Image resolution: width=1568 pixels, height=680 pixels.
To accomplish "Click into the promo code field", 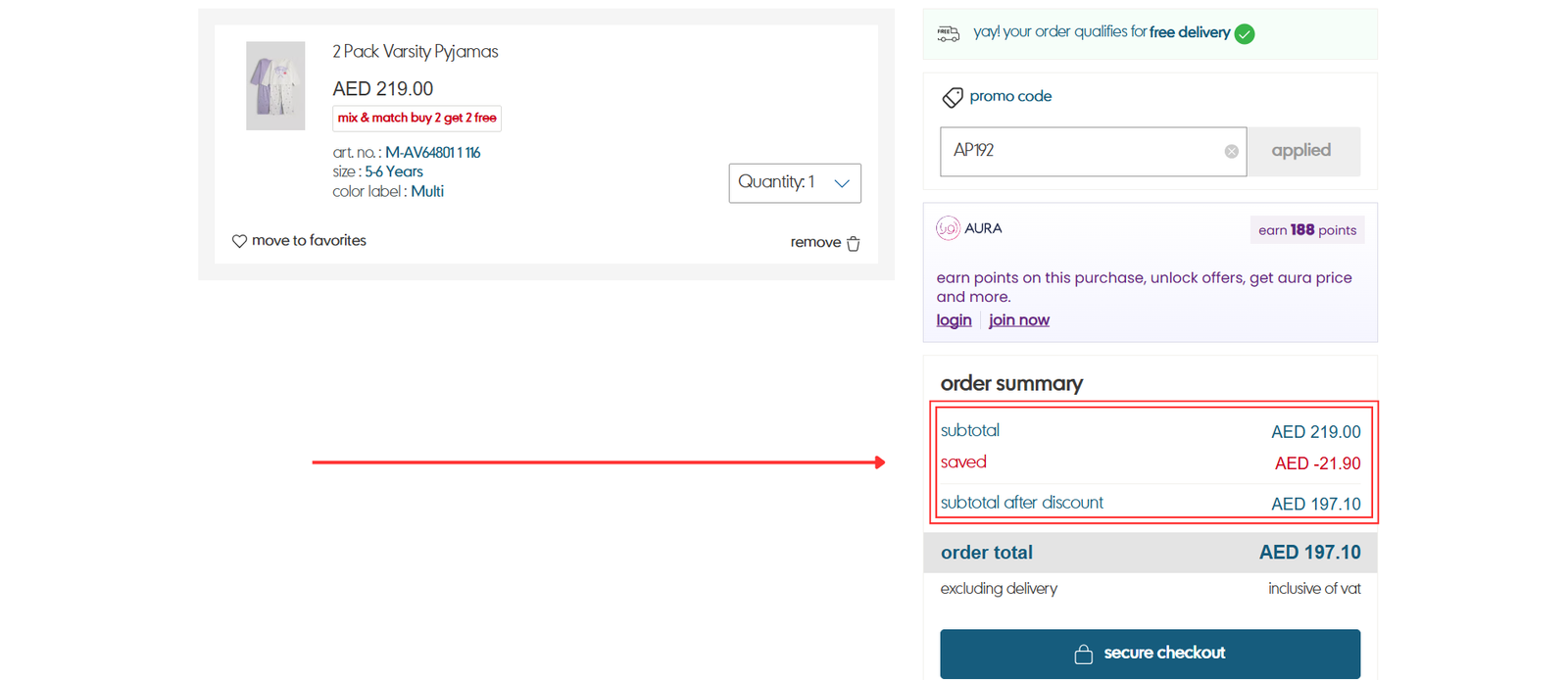I will pos(1078,152).
